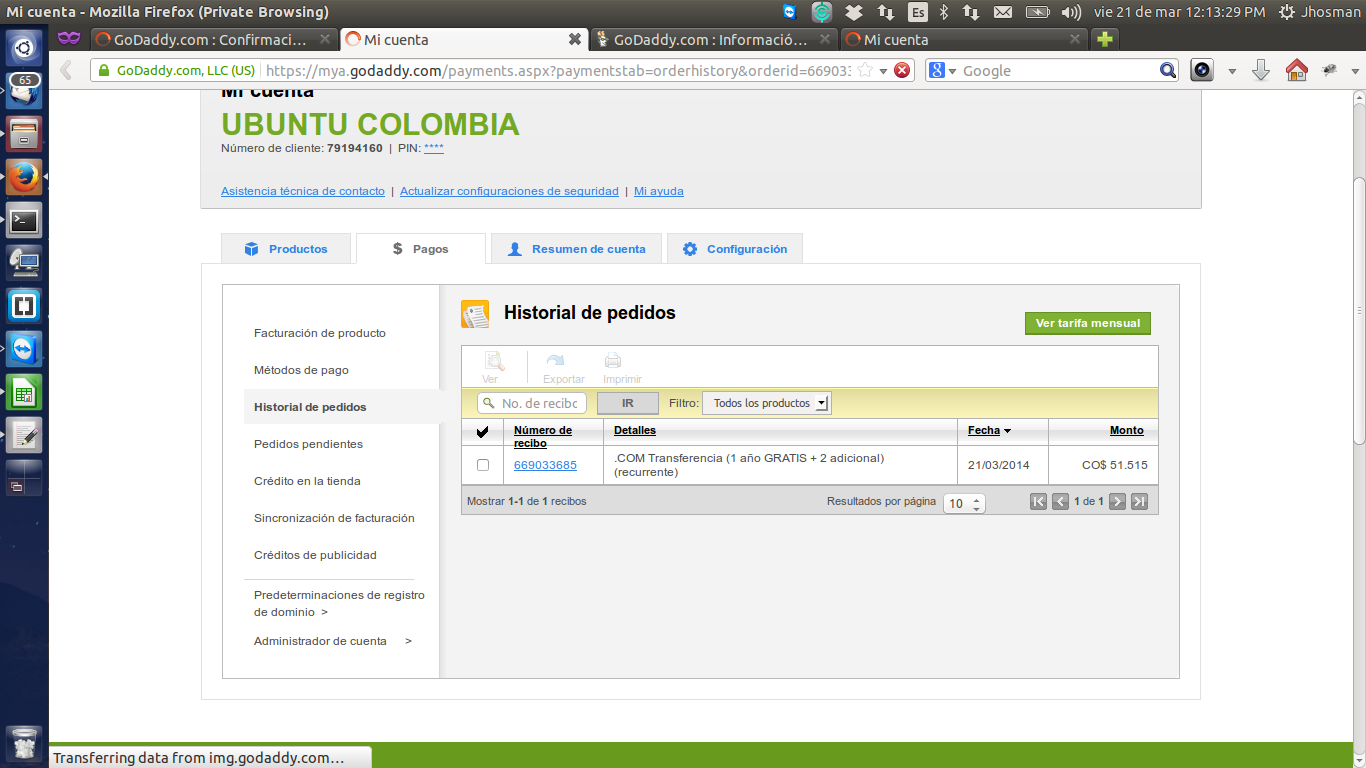Switch to the Configuración tab
1366x768 pixels.
tap(735, 249)
